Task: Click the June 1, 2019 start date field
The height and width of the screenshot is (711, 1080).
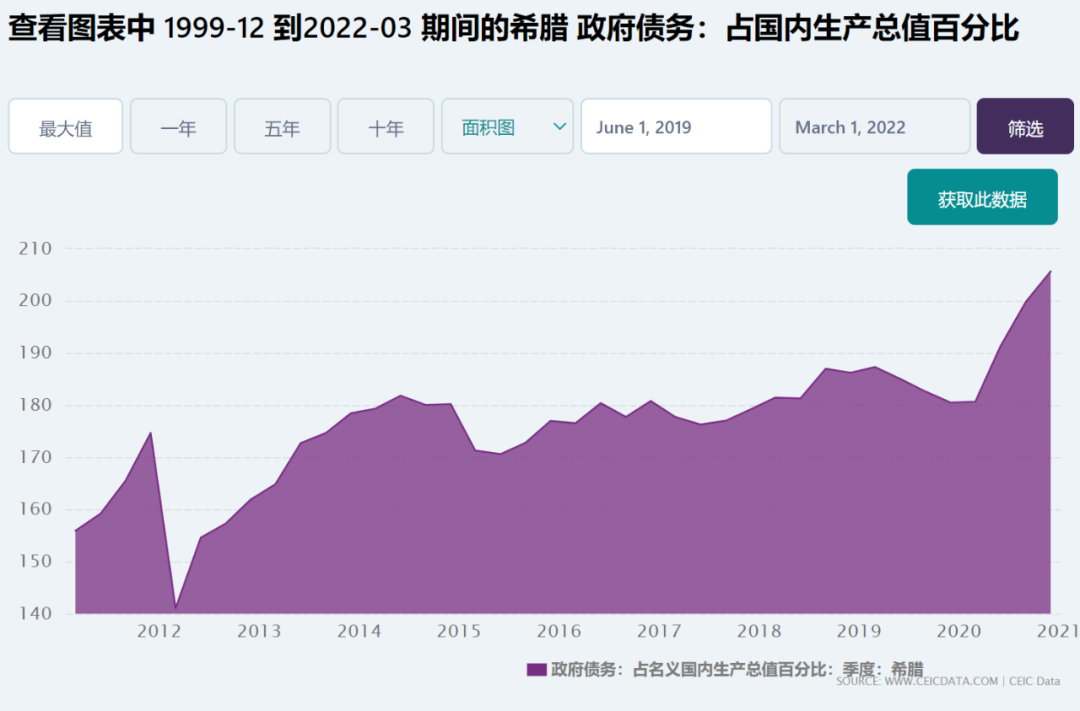Action: 676,127
